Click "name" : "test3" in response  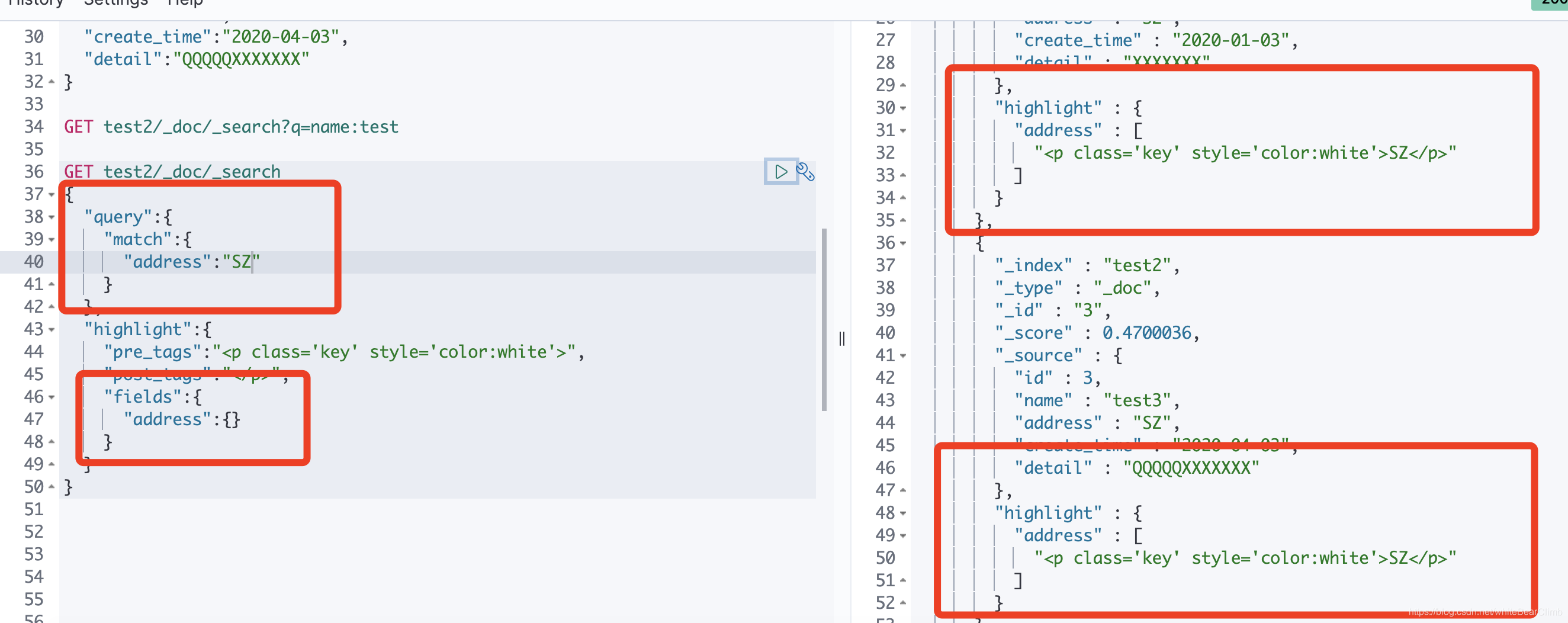[x=1097, y=401]
